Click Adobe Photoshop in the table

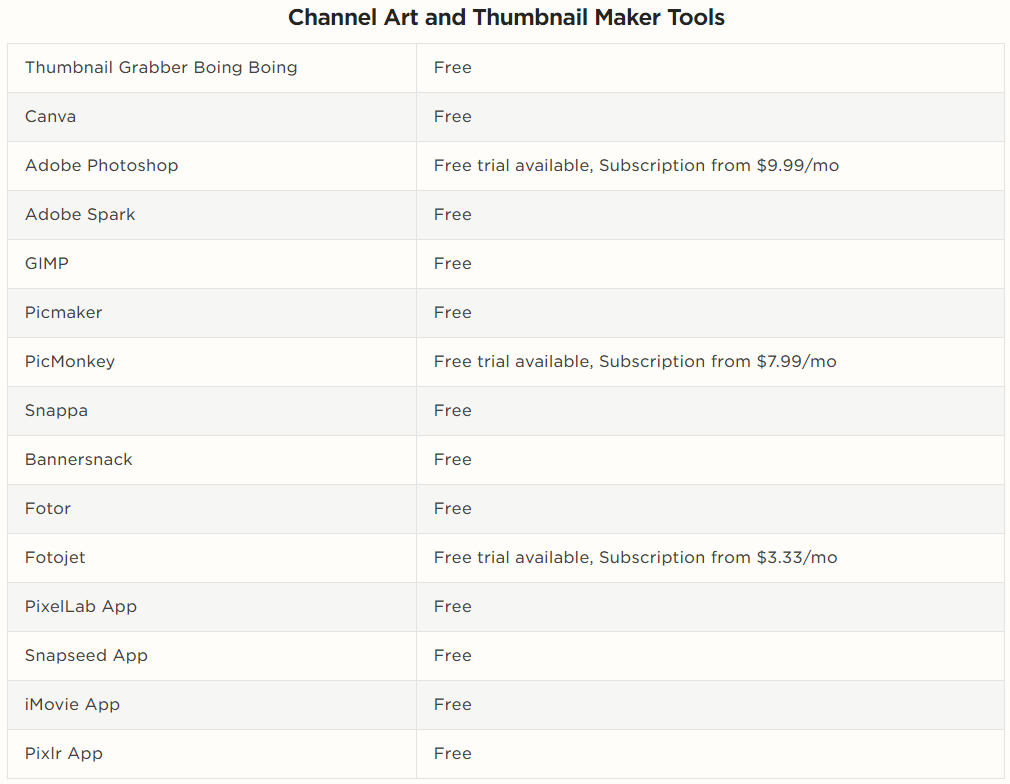pyautogui.click(x=102, y=166)
